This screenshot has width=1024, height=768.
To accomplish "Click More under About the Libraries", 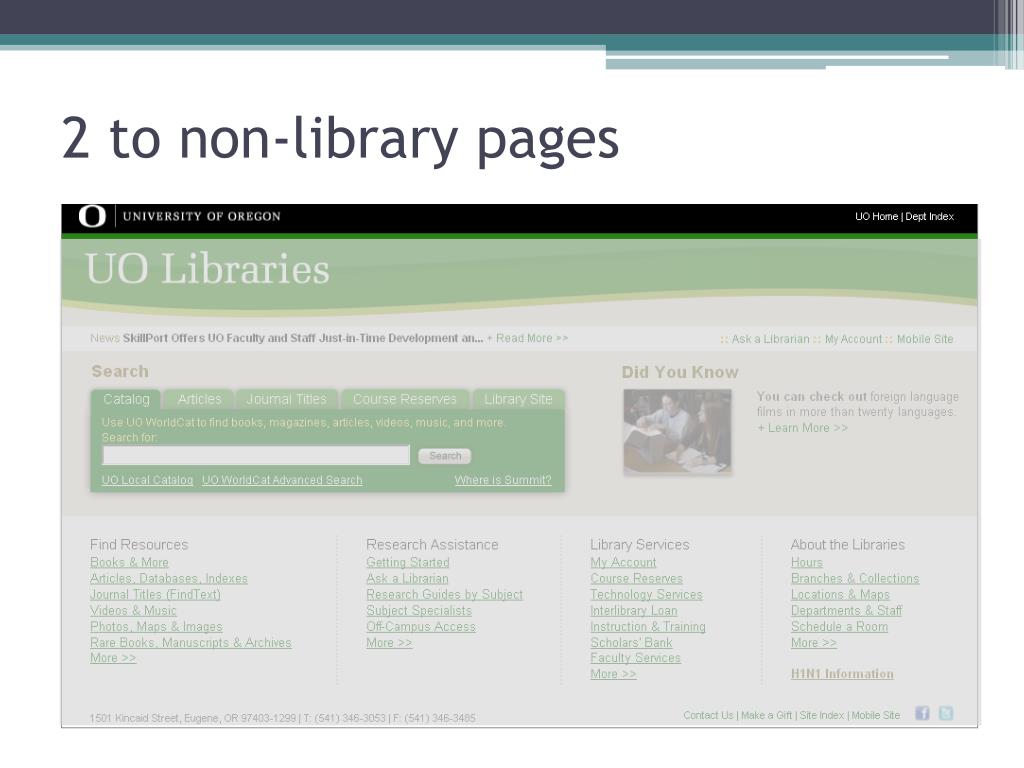I will [x=814, y=643].
